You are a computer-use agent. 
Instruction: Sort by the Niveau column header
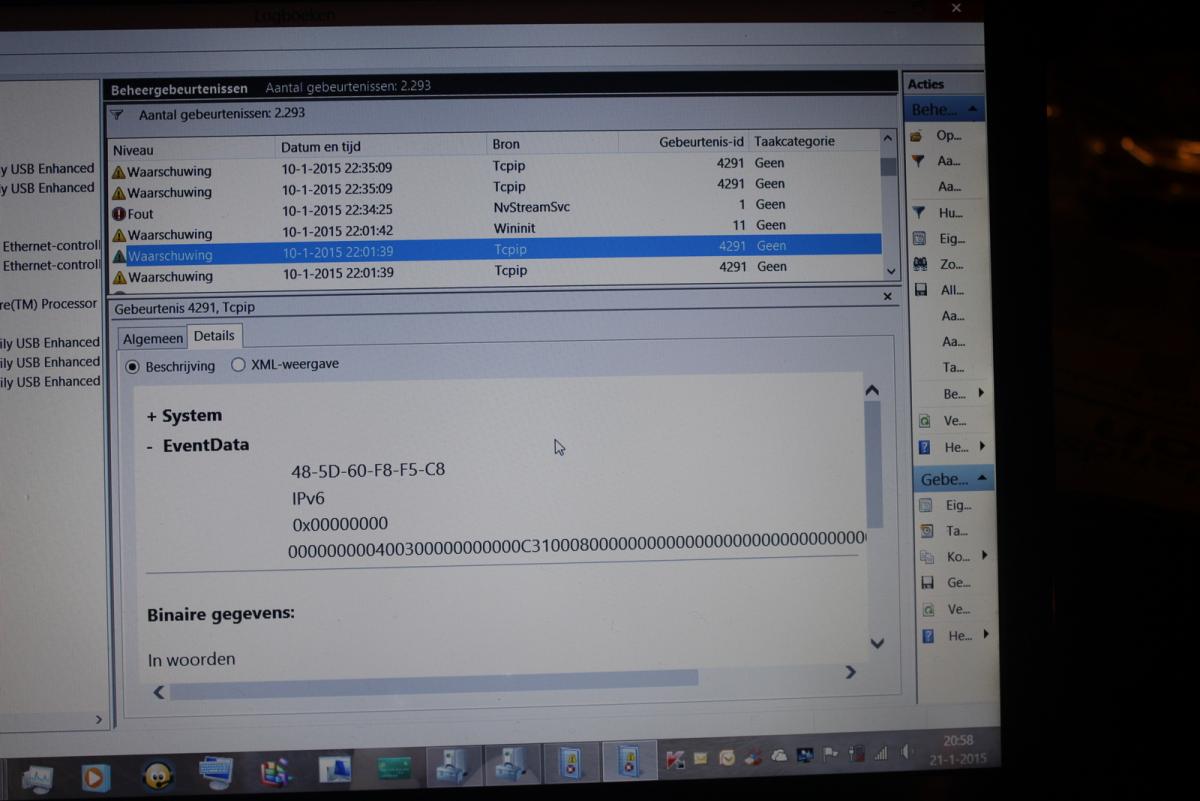pos(192,149)
